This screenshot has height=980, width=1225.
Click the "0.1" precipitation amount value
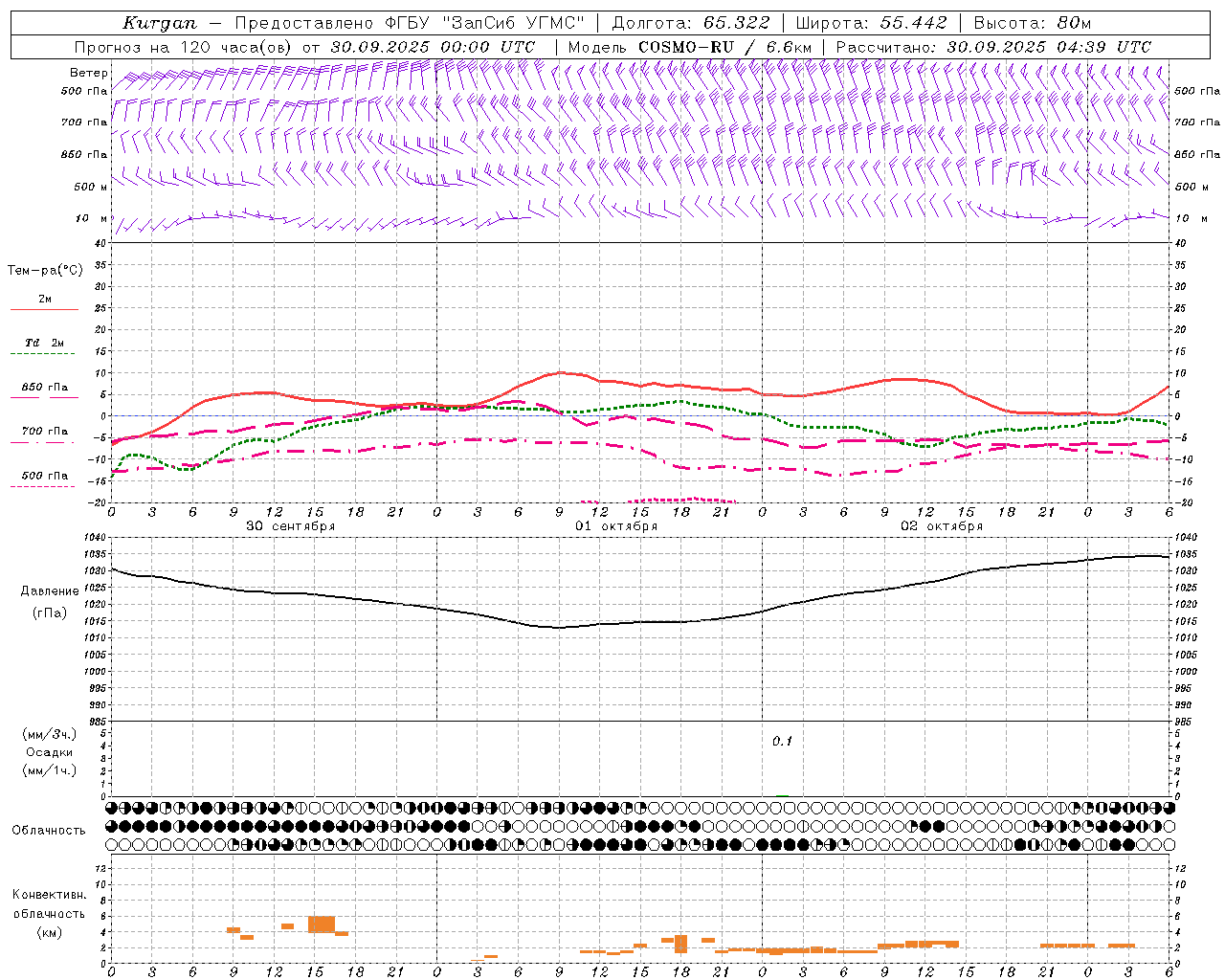point(783,742)
